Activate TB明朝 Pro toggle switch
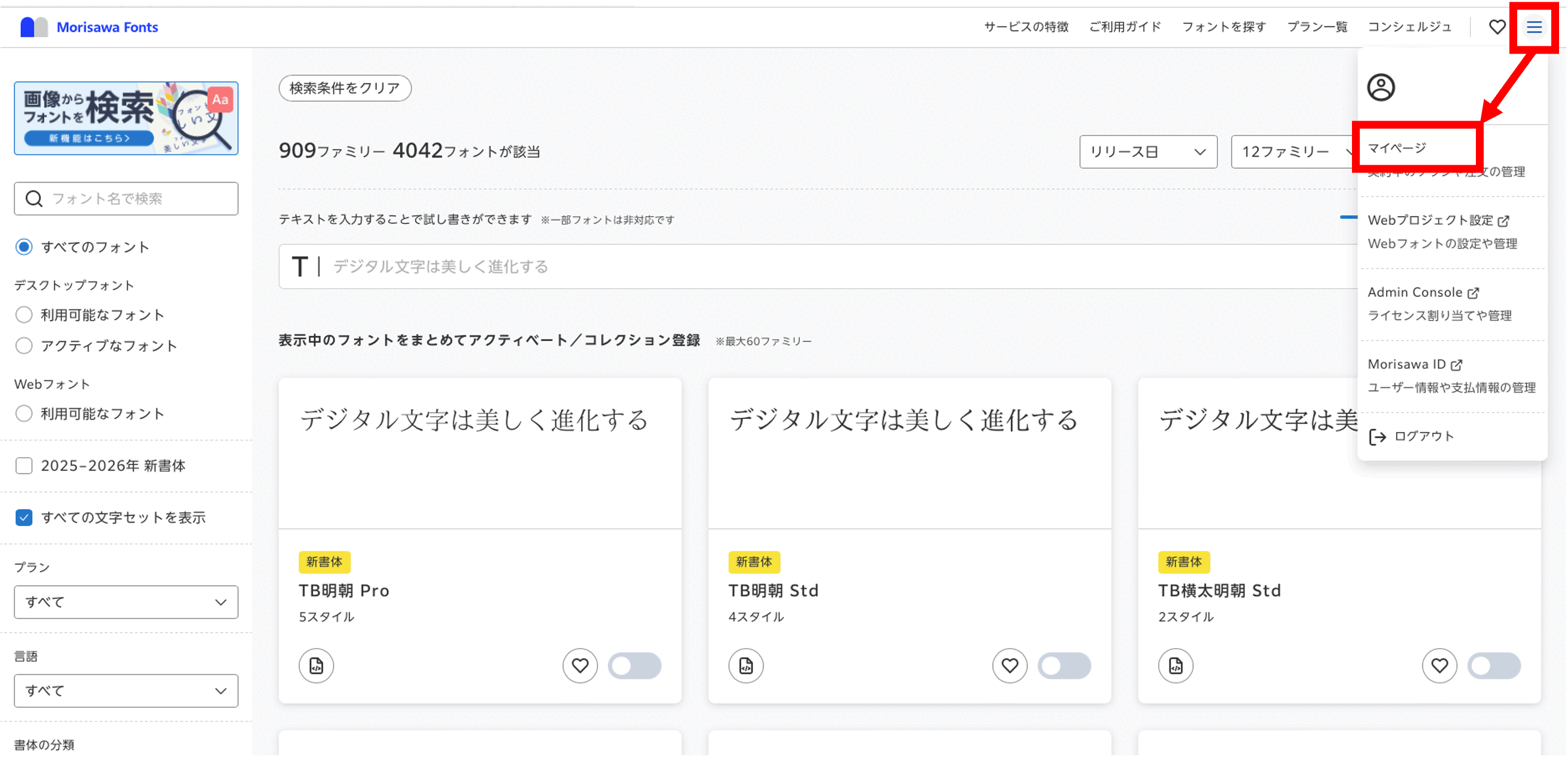The width and height of the screenshot is (1568, 757). (x=634, y=665)
